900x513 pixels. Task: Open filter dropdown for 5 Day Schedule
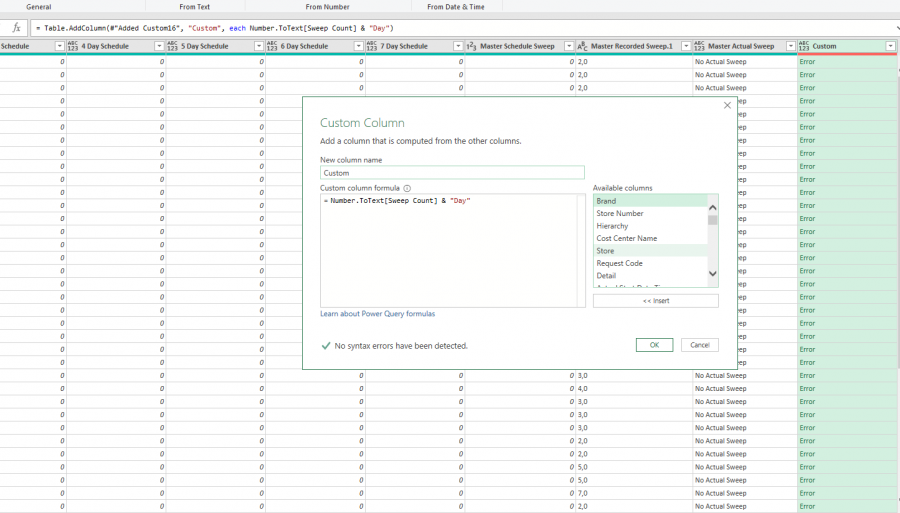click(259, 46)
